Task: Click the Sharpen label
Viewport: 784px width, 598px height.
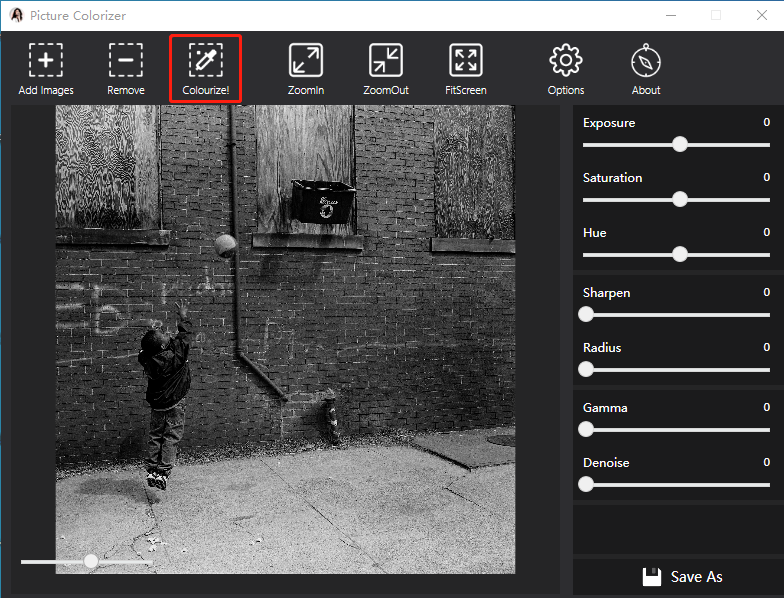Action: click(x=606, y=293)
